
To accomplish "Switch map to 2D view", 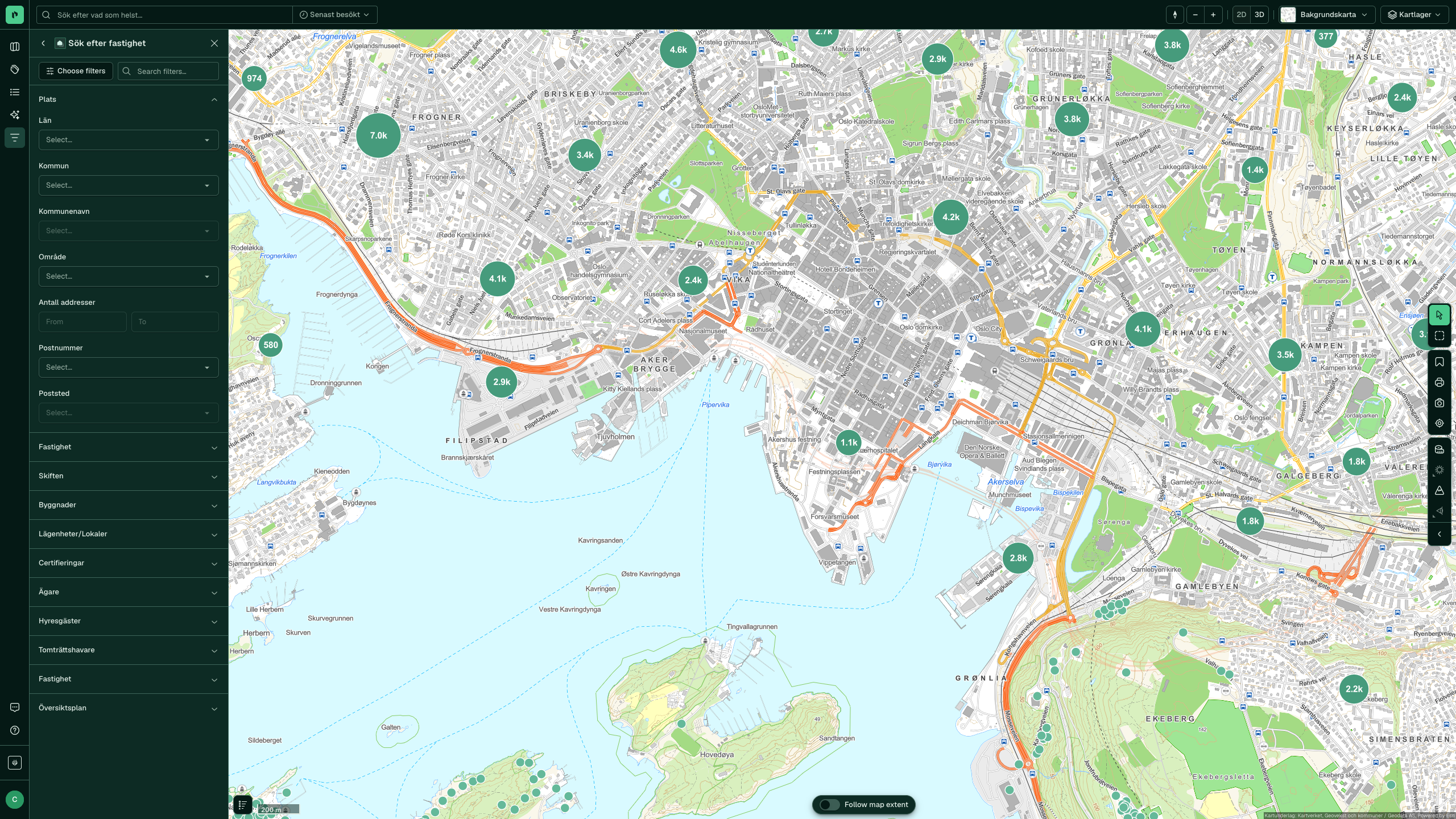I will [x=1241, y=15].
